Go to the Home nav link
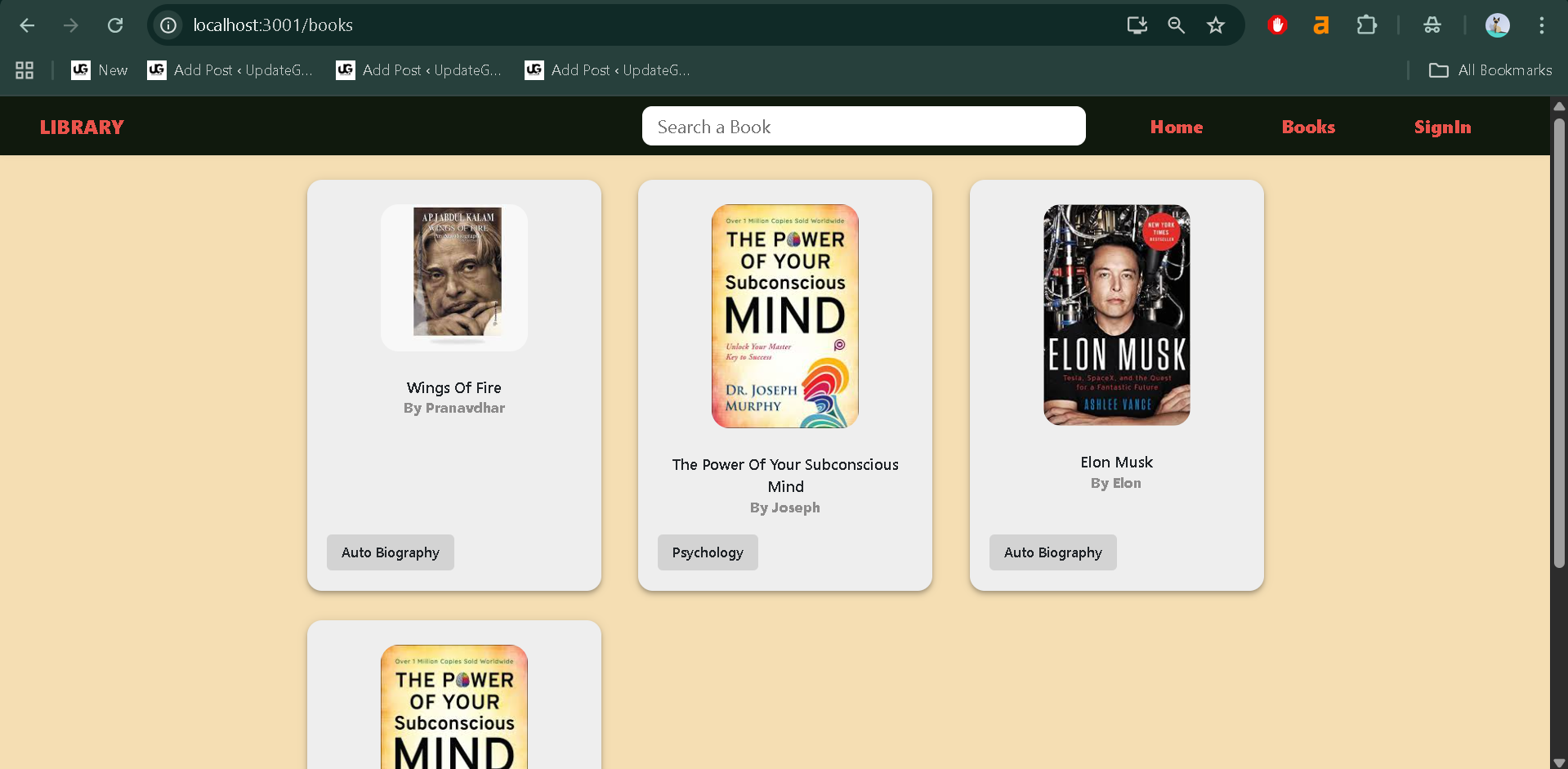The width and height of the screenshot is (1568, 769). coord(1176,127)
